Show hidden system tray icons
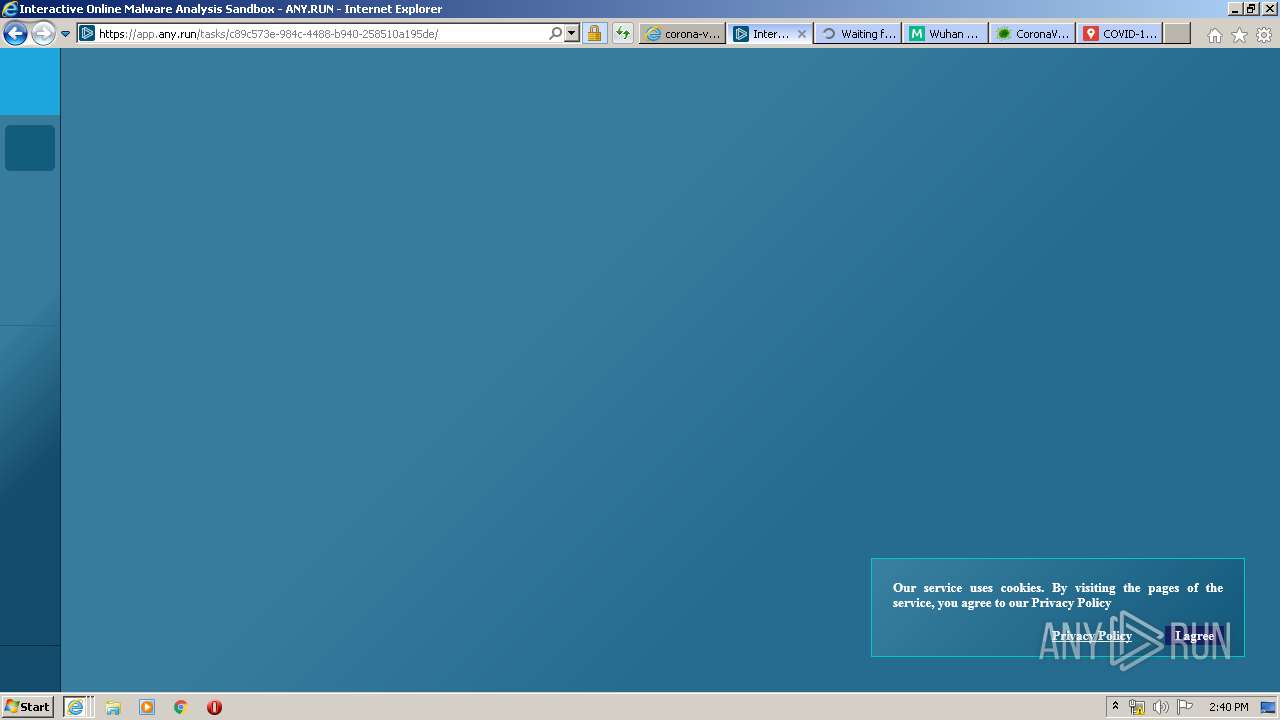The image size is (1280, 720). click(x=1115, y=707)
